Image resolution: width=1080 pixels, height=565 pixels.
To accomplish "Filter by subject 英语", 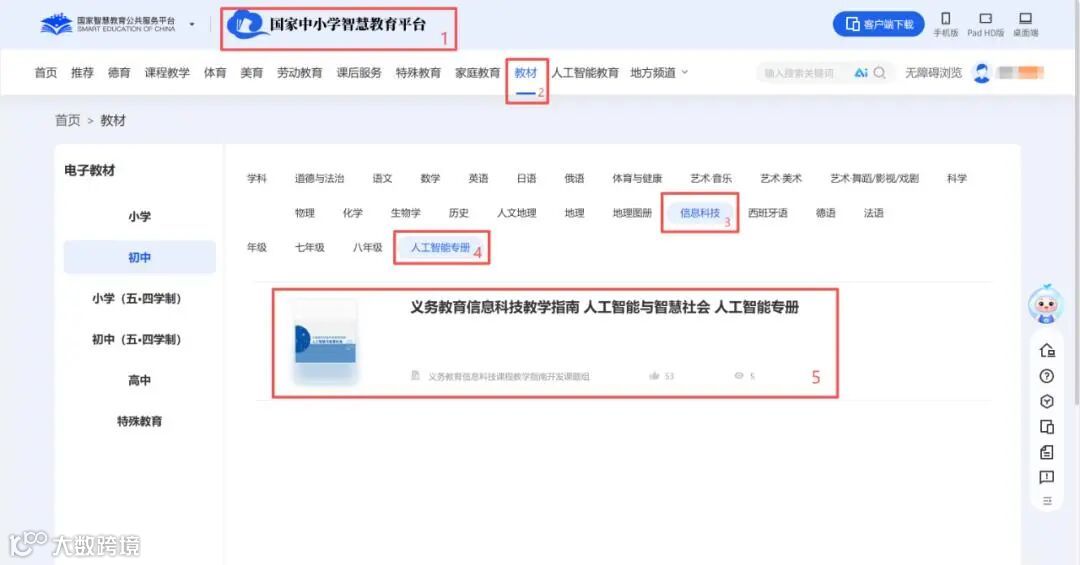I will [x=478, y=178].
